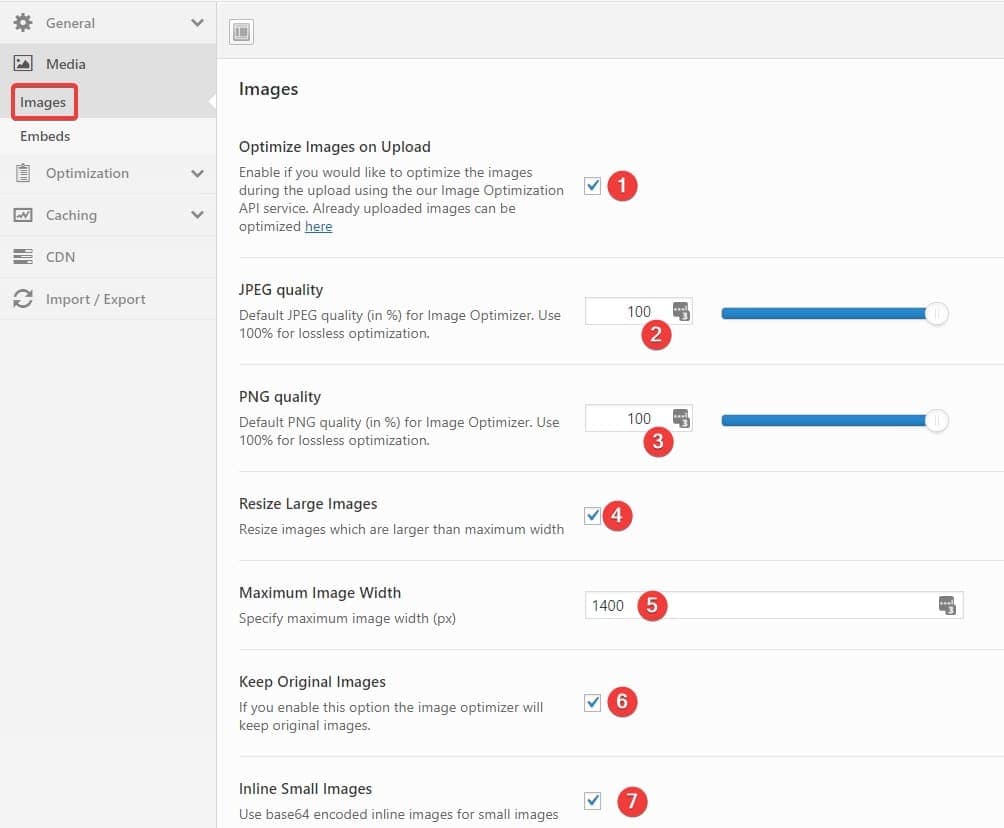The width and height of the screenshot is (1004, 828).
Task: Click the image icon in top toolbar
Action: pyautogui.click(x=240, y=31)
